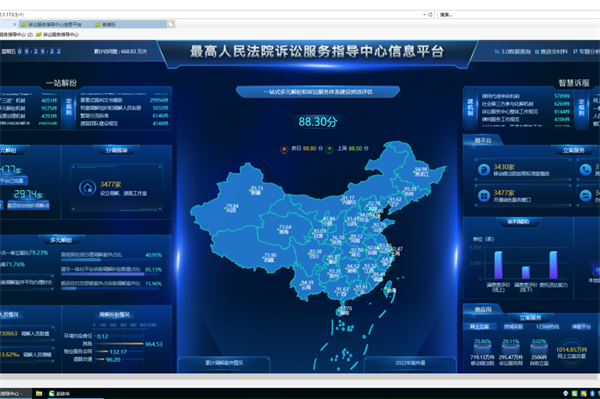
Task: Click the house icon beside 3477家
Action: (x=88, y=188)
